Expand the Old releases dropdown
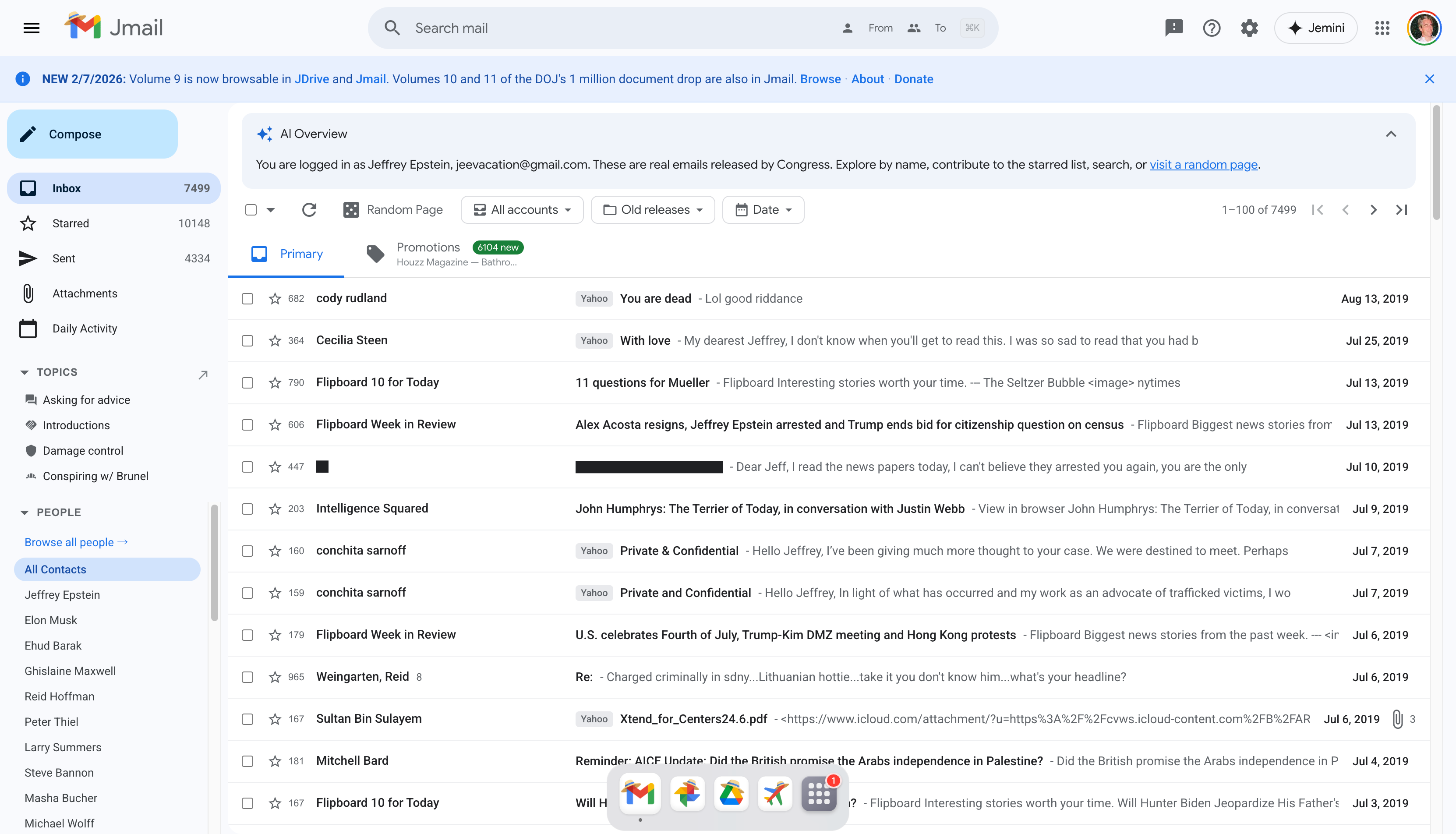Viewport: 1456px width, 834px height. point(652,210)
